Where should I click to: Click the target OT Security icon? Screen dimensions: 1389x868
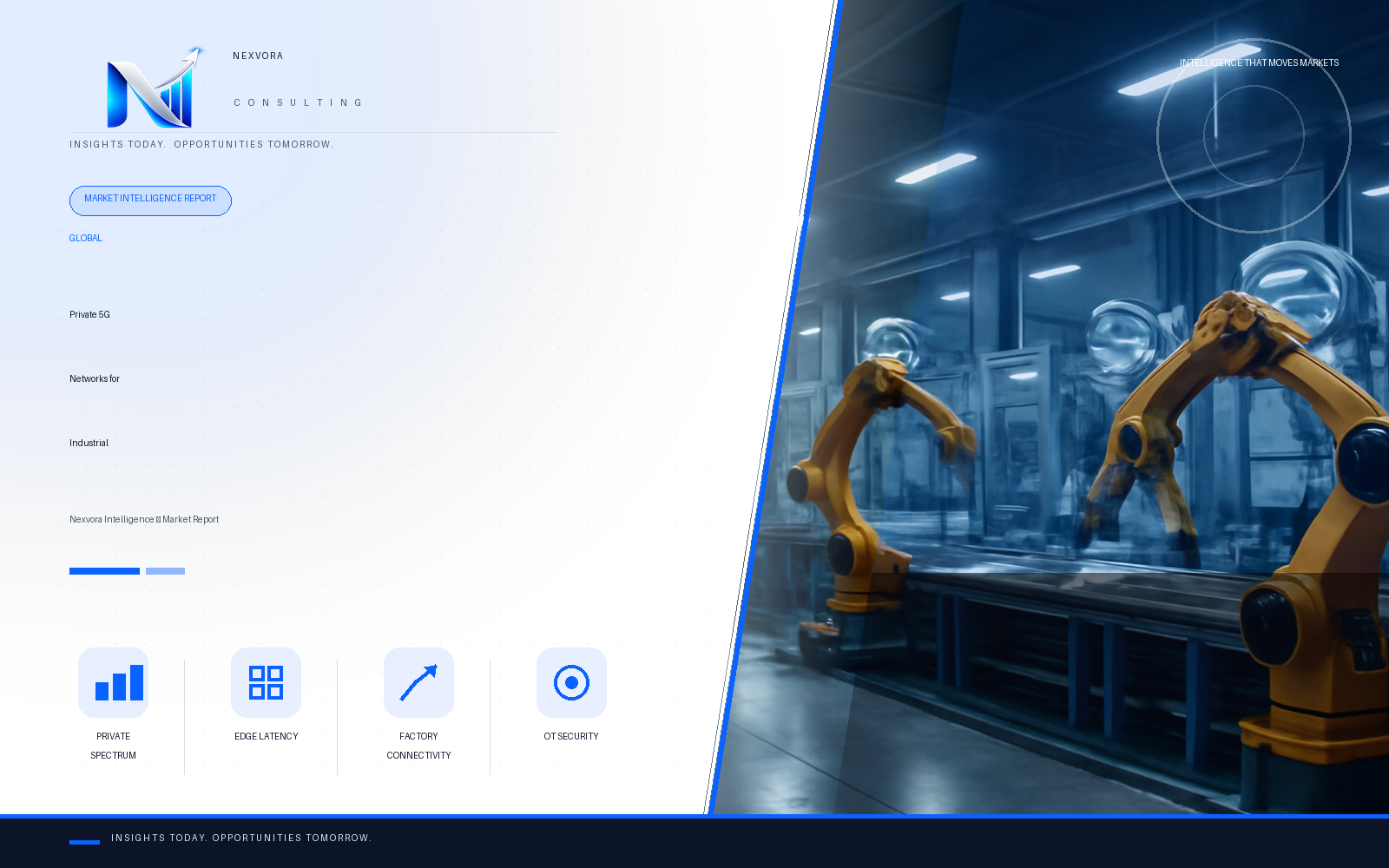coord(571,682)
